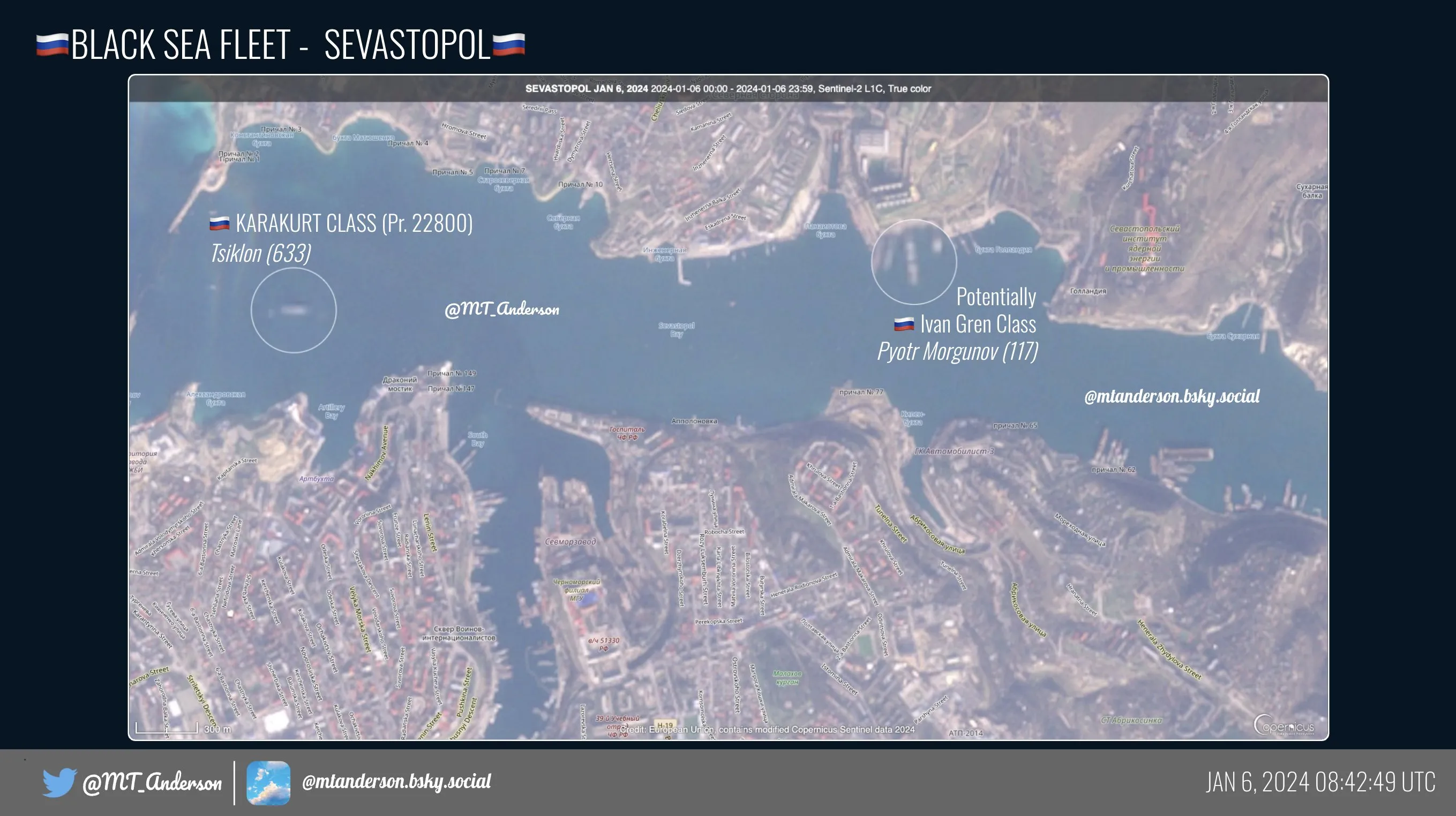Click the flag beside Ivan Gren Class
Viewport: 1456px width, 816px height.
coord(904,325)
